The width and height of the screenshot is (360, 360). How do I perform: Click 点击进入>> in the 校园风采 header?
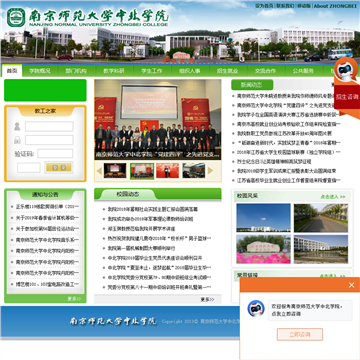(333, 197)
